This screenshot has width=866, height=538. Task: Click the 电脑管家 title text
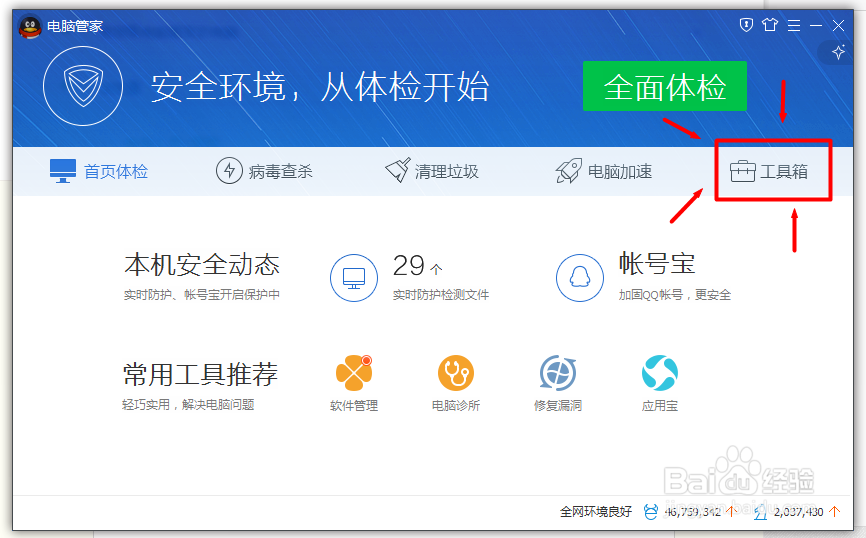pyautogui.click(x=75, y=26)
